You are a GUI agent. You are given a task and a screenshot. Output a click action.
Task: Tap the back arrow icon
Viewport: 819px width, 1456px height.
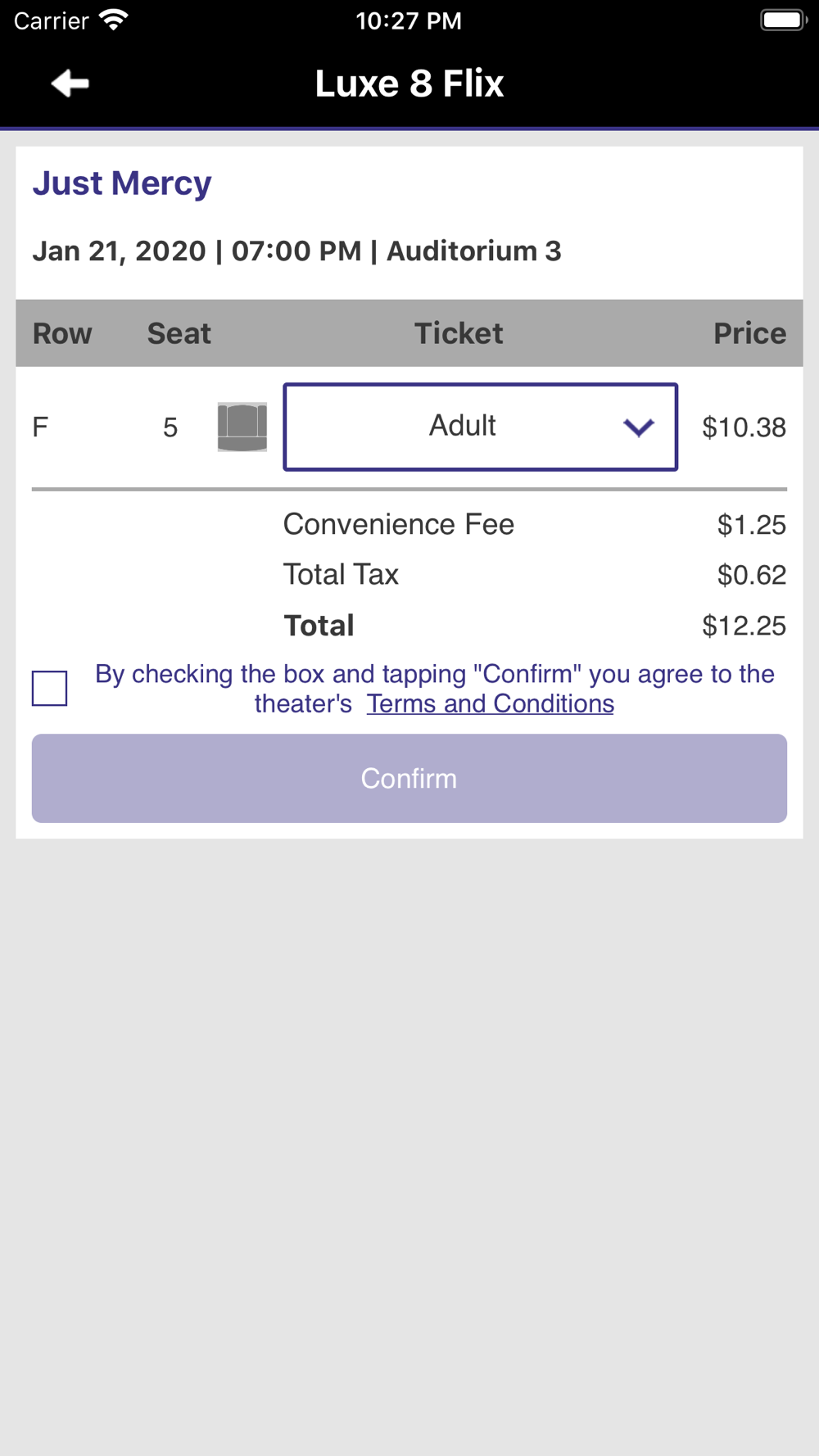pos(70,84)
